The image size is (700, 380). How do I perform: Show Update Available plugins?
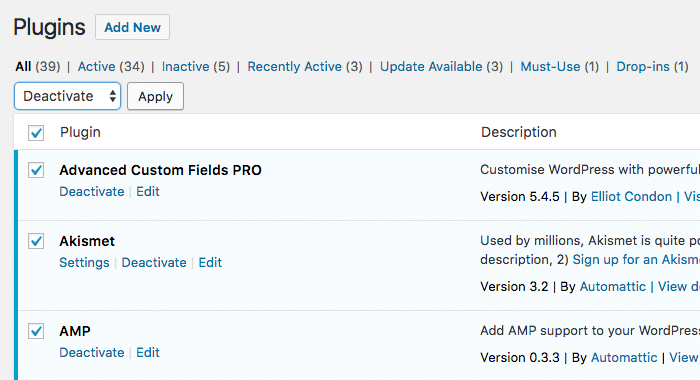pos(431,67)
